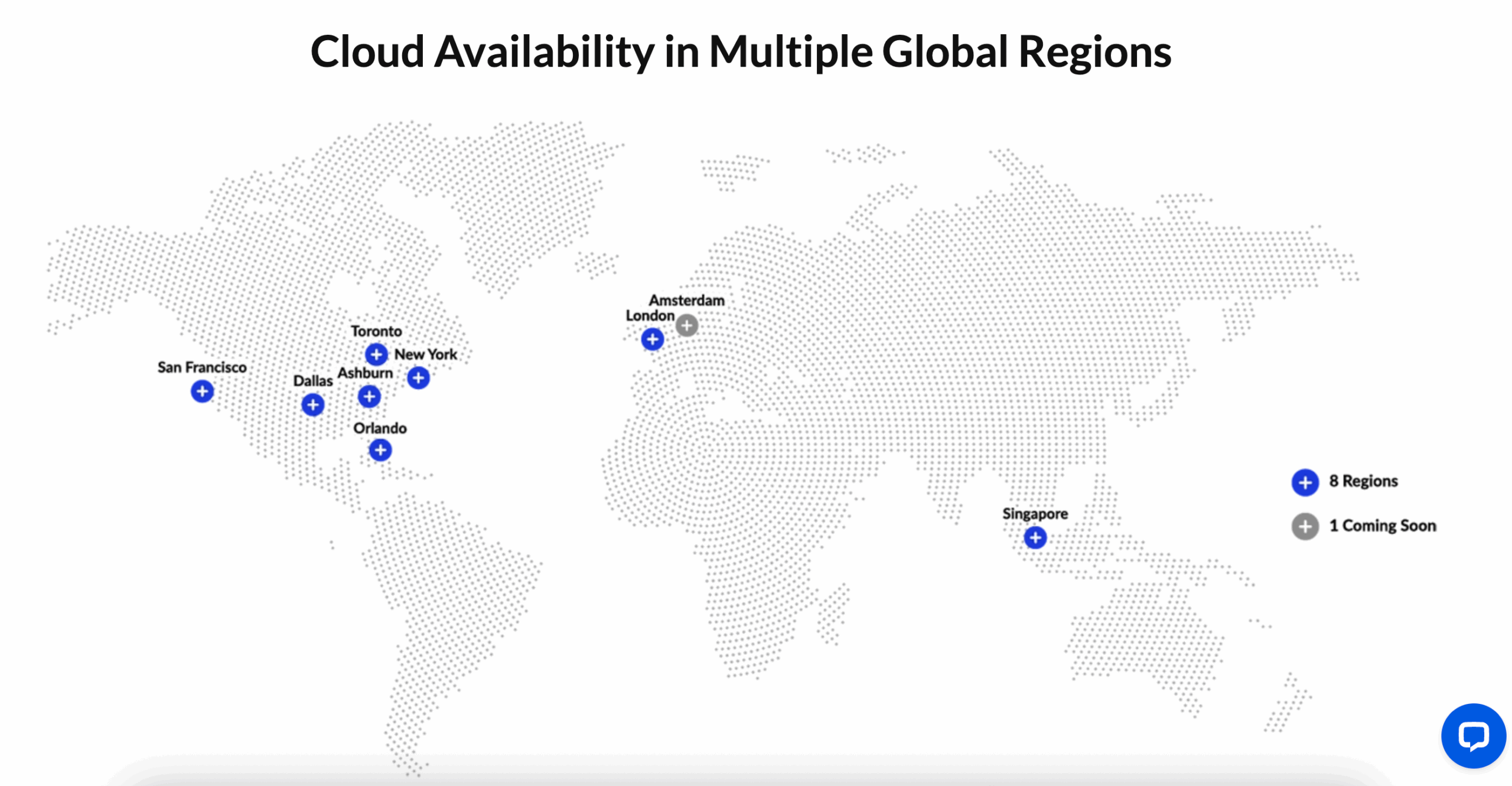The width and height of the screenshot is (1512, 786).
Task: Select the Ashburn region marker
Action: click(x=370, y=396)
